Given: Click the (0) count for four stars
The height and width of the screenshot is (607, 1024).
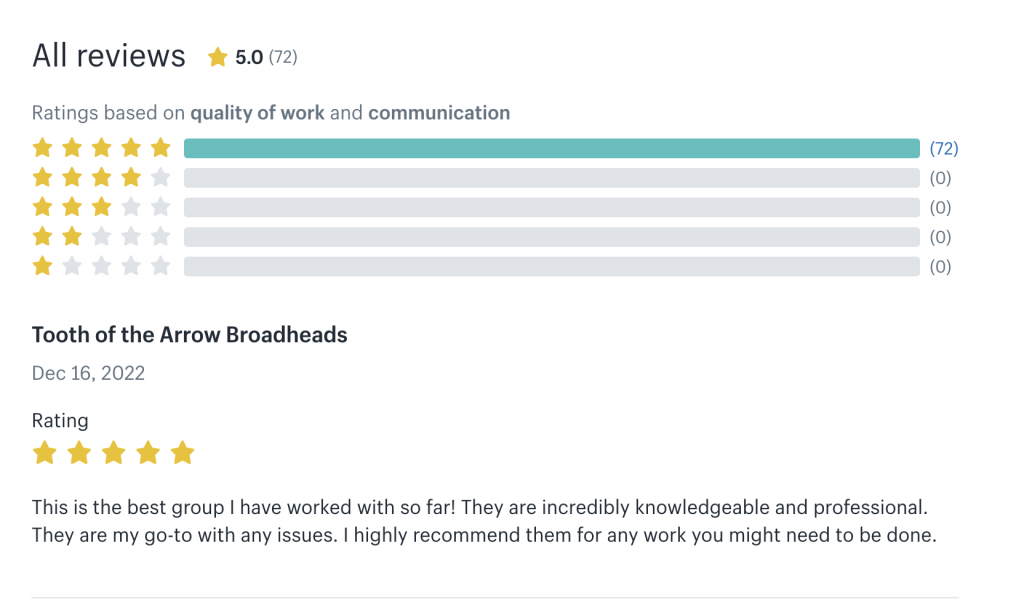Looking at the screenshot, I should 940,178.
